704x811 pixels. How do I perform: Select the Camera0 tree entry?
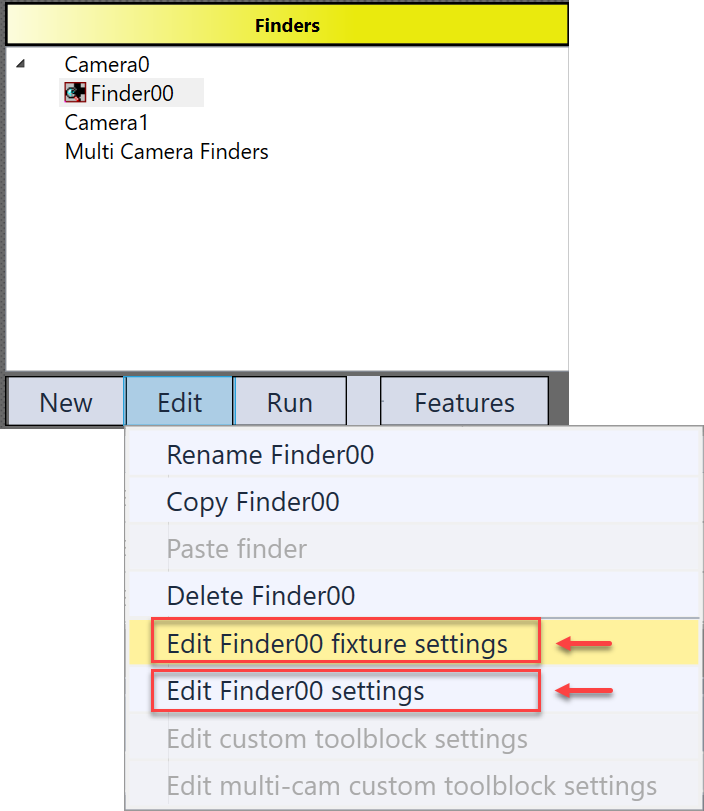(107, 65)
